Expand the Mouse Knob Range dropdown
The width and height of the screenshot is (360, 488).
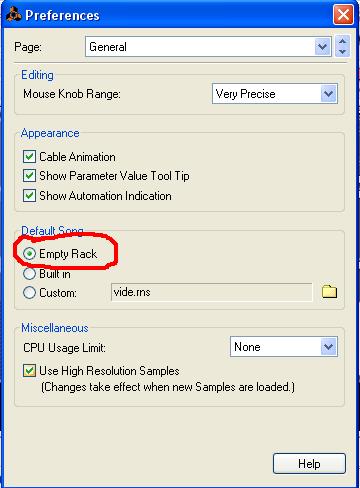pos(275,94)
